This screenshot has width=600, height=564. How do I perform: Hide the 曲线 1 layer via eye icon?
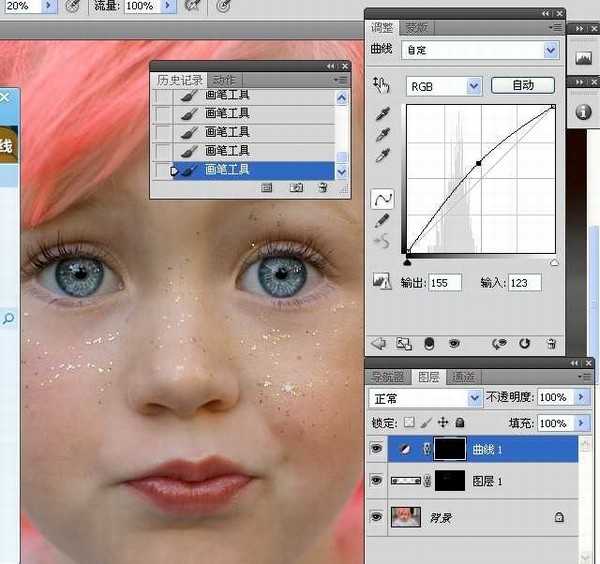click(376, 451)
